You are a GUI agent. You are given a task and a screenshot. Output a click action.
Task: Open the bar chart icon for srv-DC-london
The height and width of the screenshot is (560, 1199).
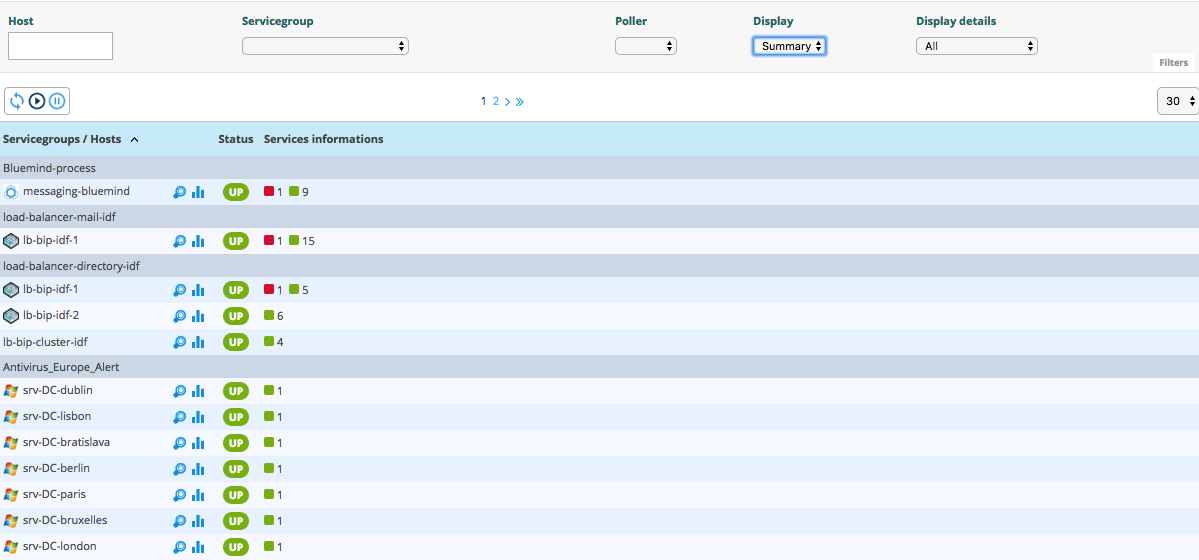(198, 547)
